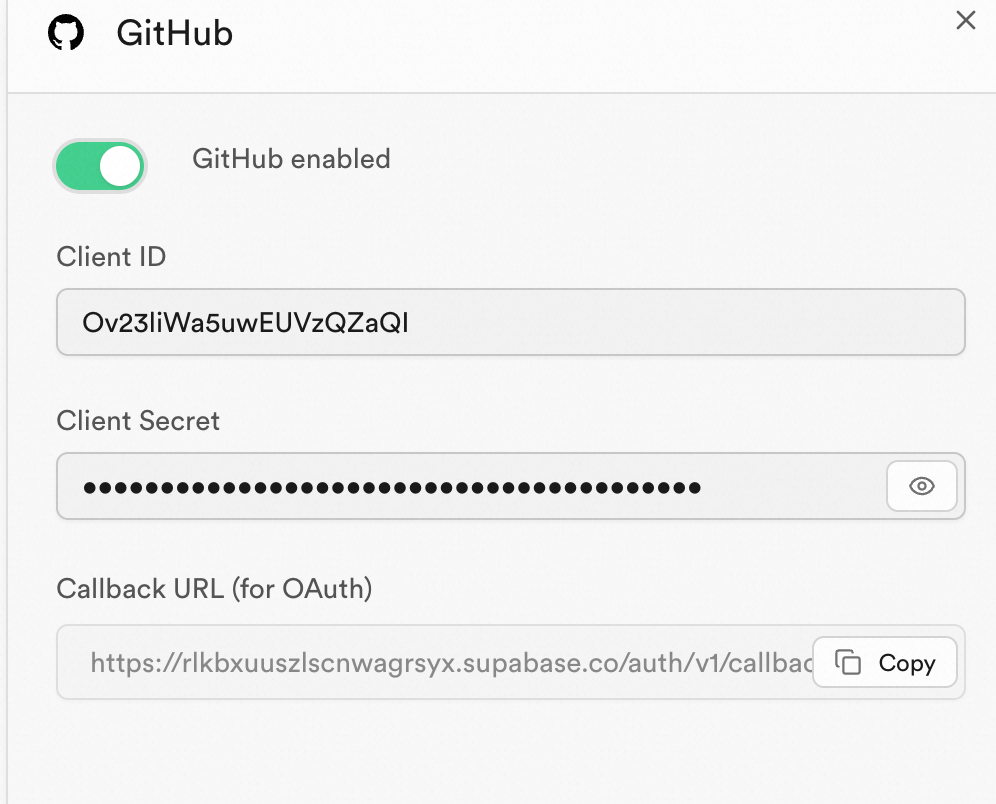996x804 pixels.
Task: Click the green area of the enable switch
Action: pyautogui.click(x=77, y=166)
